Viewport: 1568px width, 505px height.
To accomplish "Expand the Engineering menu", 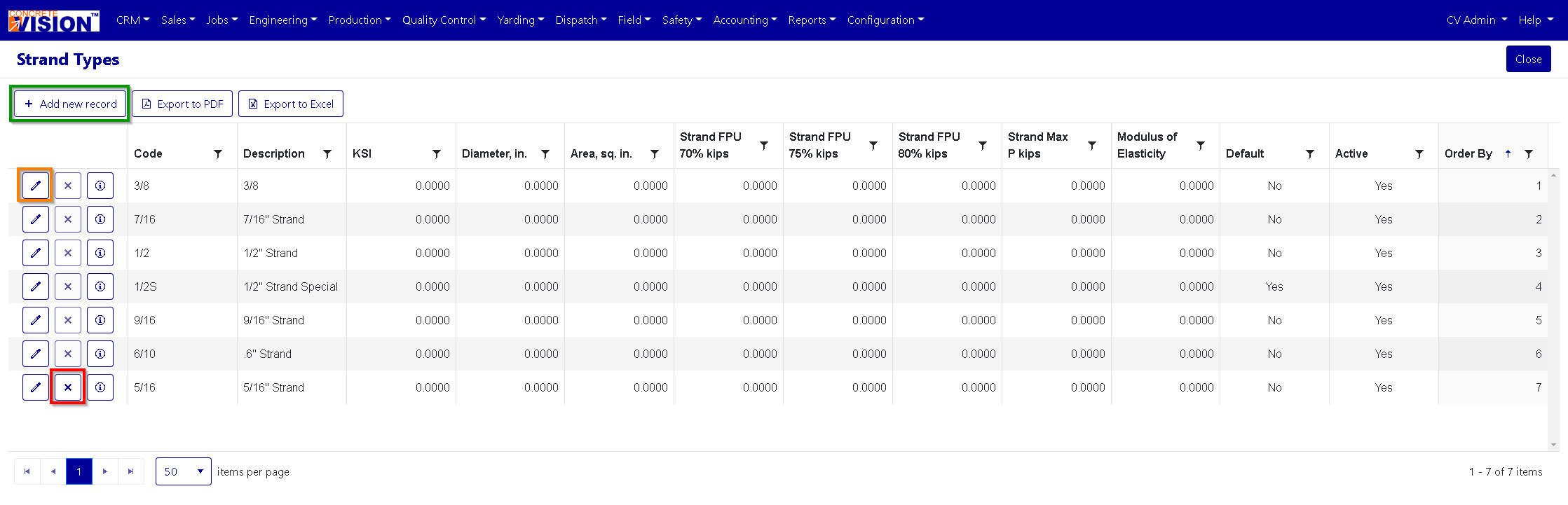I will 283,20.
